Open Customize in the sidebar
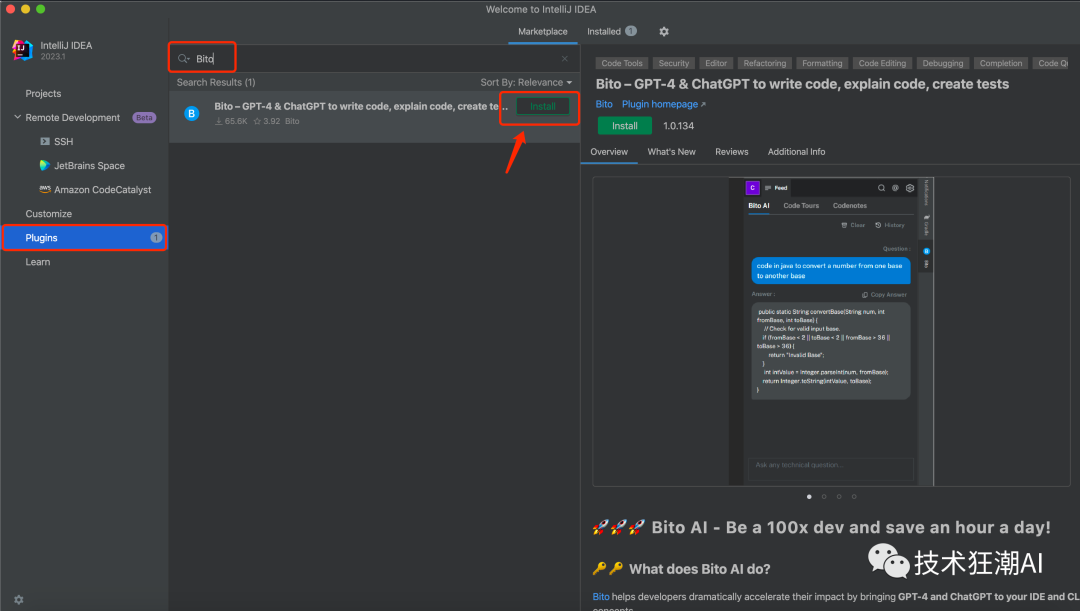The image size is (1080, 611). pos(49,214)
